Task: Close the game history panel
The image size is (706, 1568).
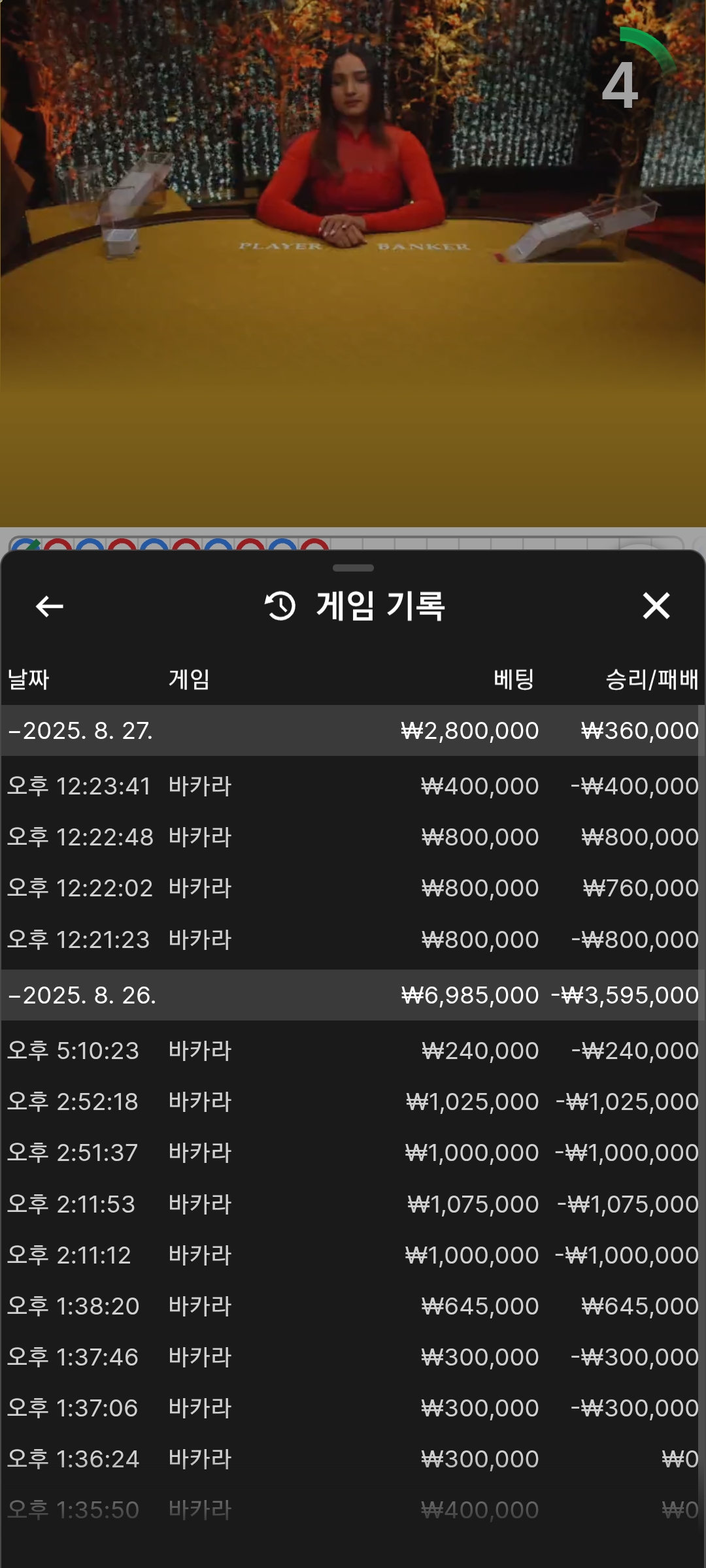Action: pos(656,606)
